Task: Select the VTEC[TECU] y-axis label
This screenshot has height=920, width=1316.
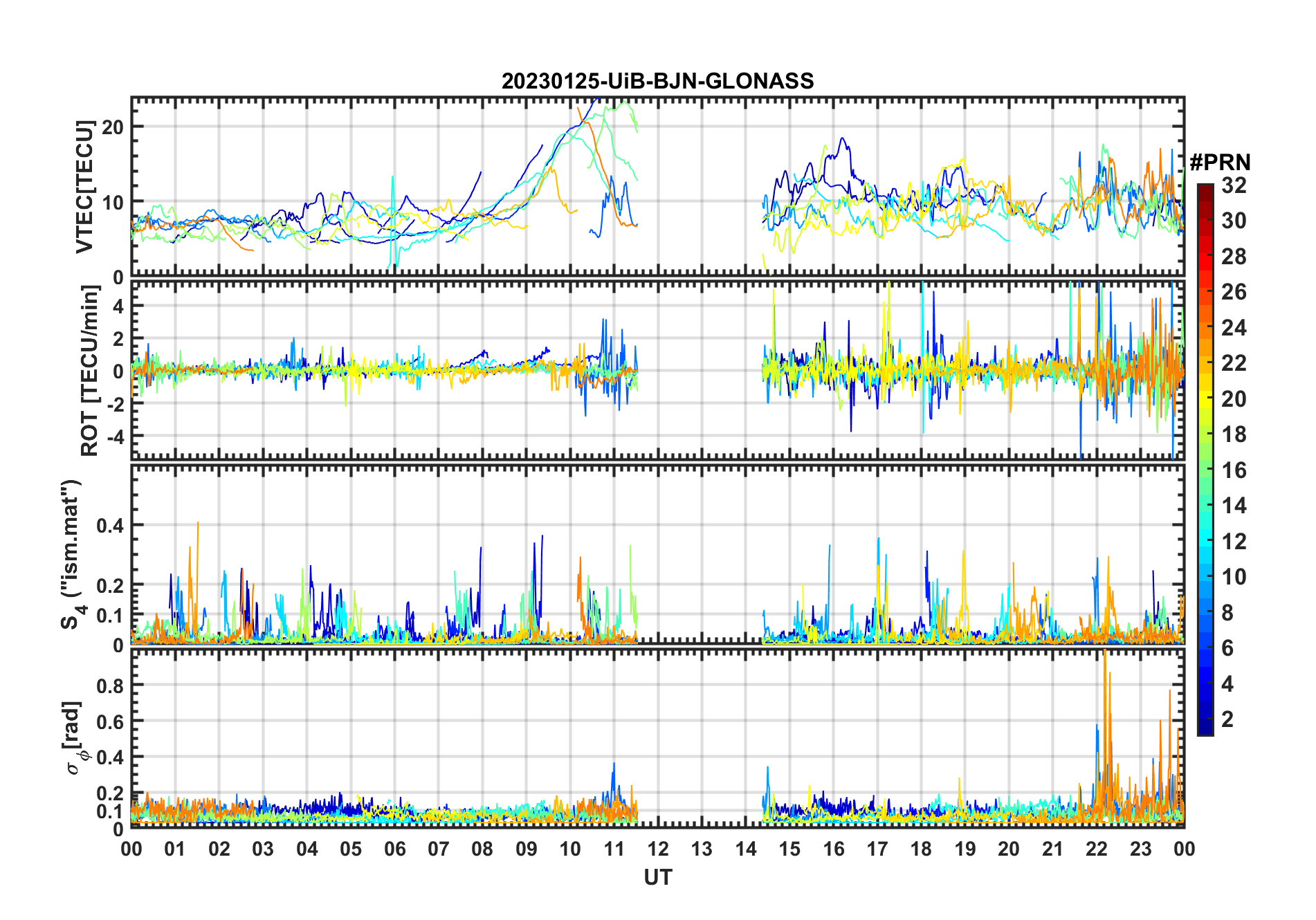Action: (x=85, y=187)
